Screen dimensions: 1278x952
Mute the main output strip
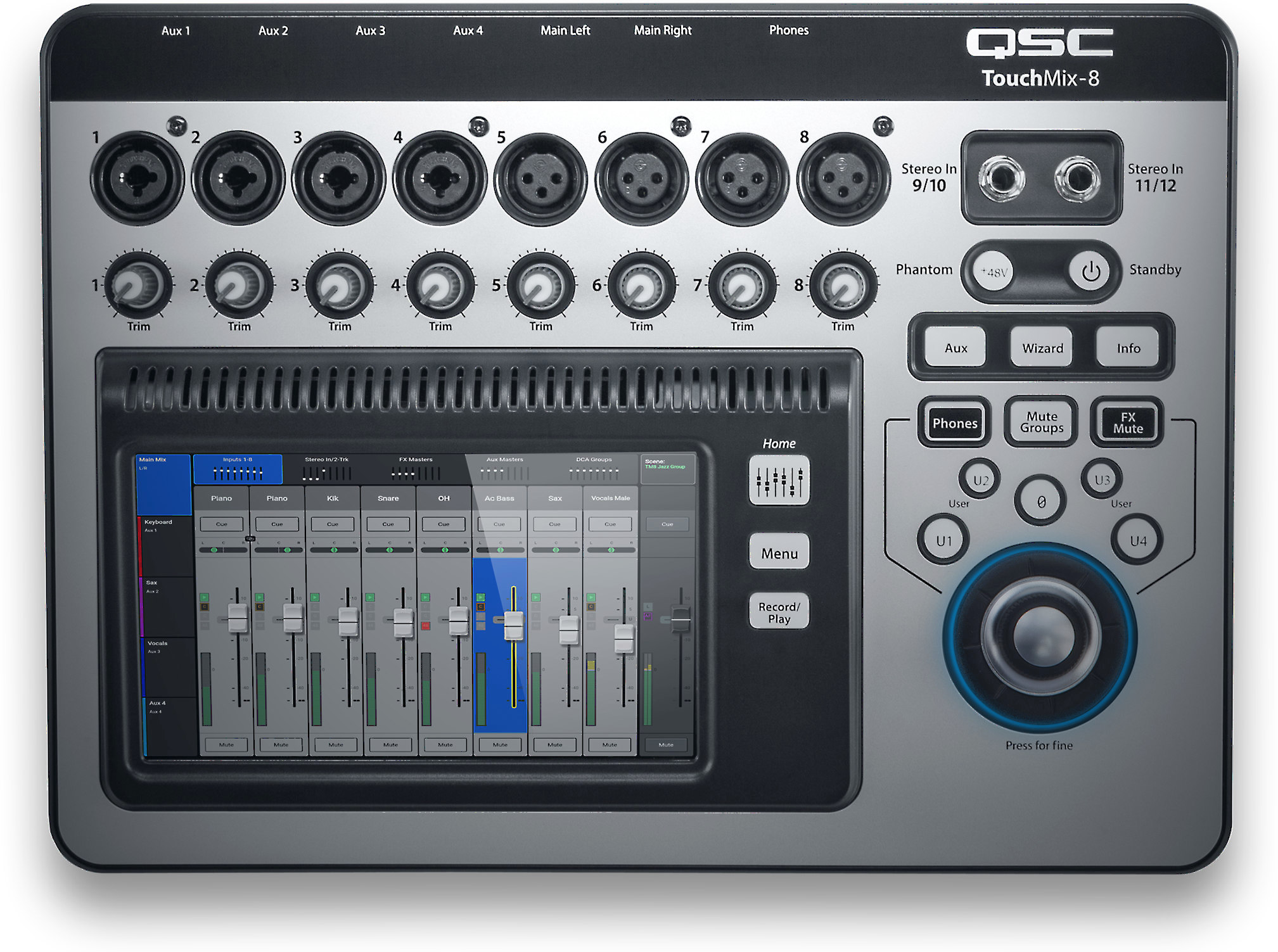pyautogui.click(x=666, y=745)
